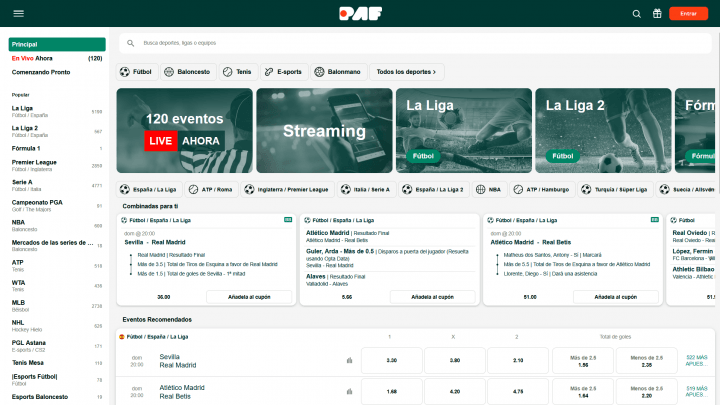Screen dimensions: 720x405
Task: Open |Esports Fútbol| in the sidebar
Action: (57, 380)
